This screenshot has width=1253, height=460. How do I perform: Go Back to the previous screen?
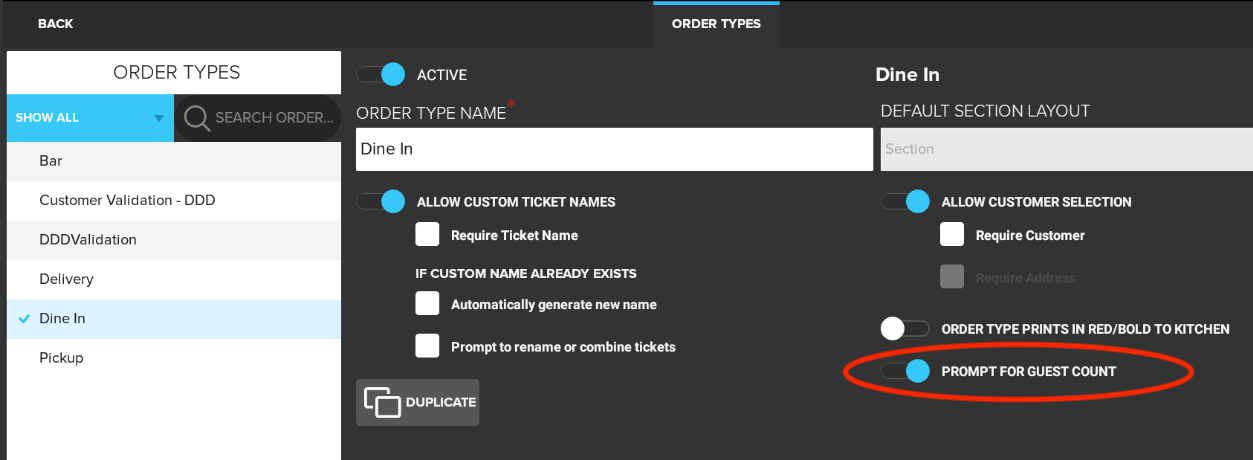pyautogui.click(x=55, y=24)
